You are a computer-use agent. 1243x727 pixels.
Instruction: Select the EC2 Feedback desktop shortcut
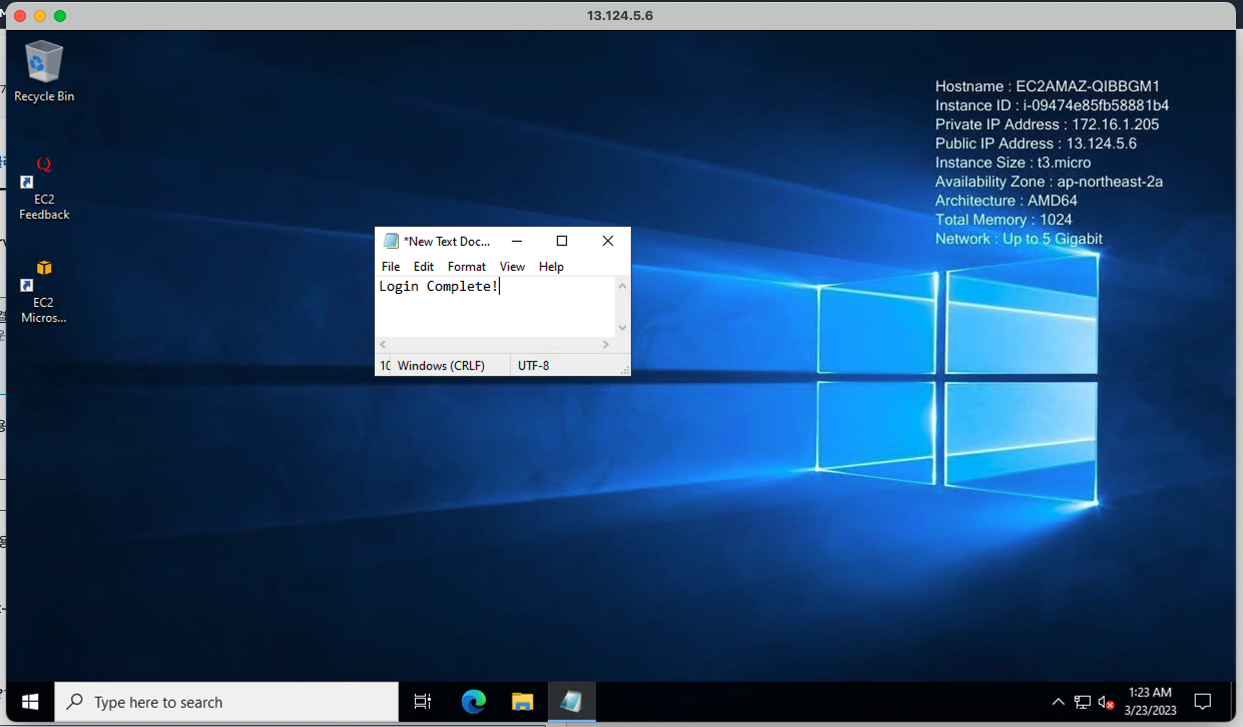[x=44, y=188]
